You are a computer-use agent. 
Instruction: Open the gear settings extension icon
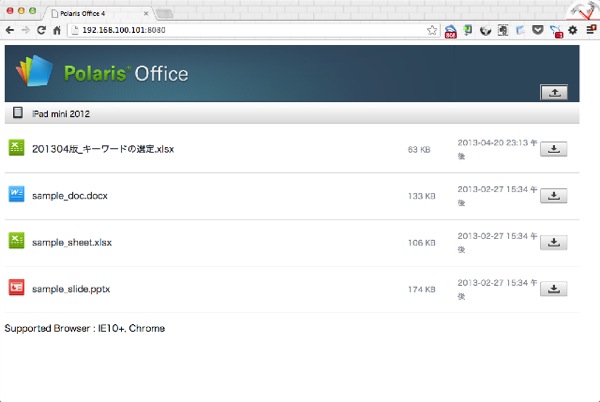point(572,30)
